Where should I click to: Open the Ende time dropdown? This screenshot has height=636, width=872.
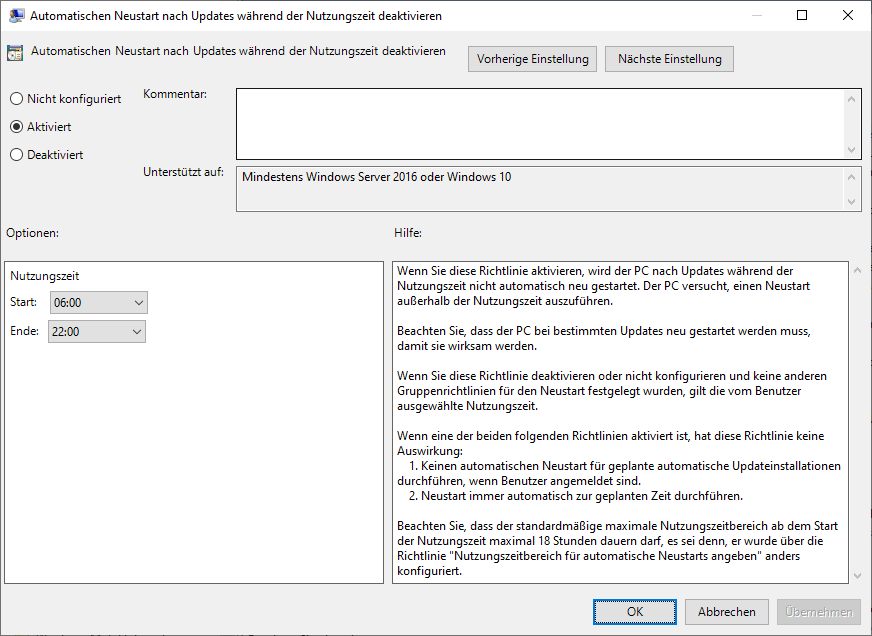tap(97, 331)
